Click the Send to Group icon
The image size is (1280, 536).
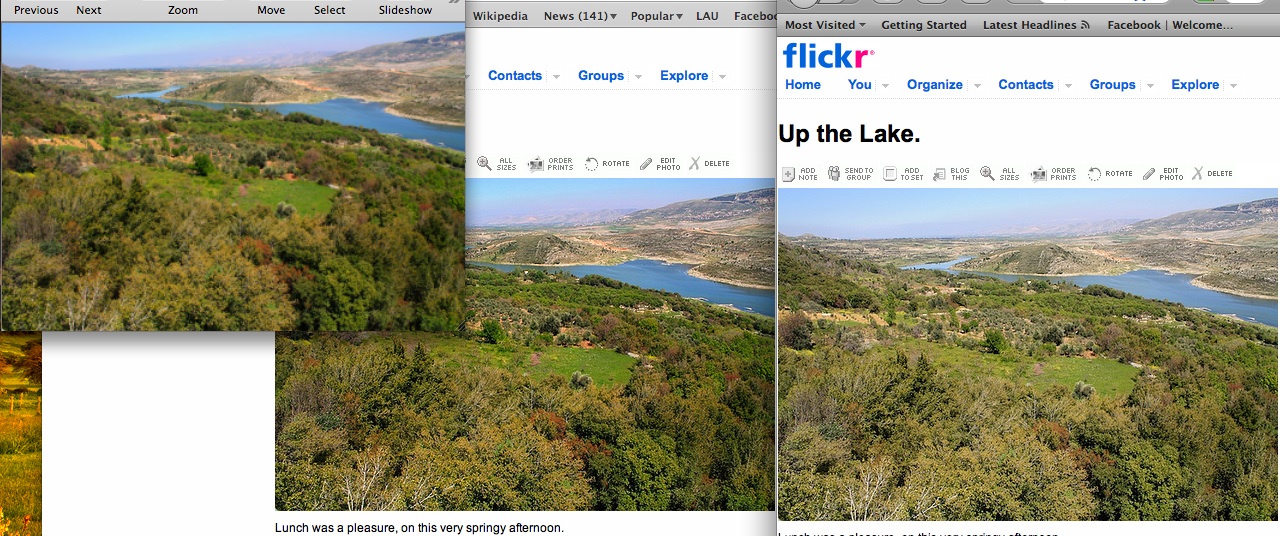tap(834, 174)
